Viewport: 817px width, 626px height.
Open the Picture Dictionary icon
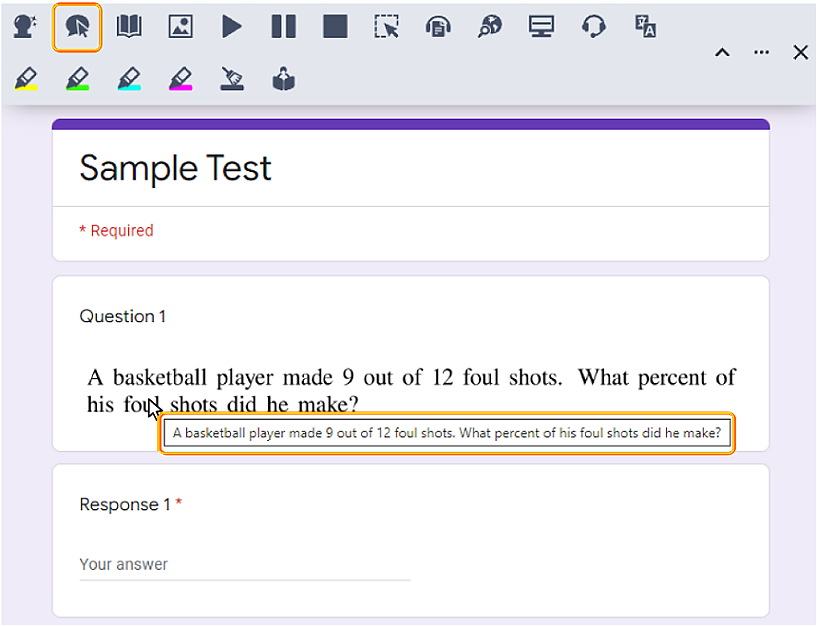click(x=181, y=26)
